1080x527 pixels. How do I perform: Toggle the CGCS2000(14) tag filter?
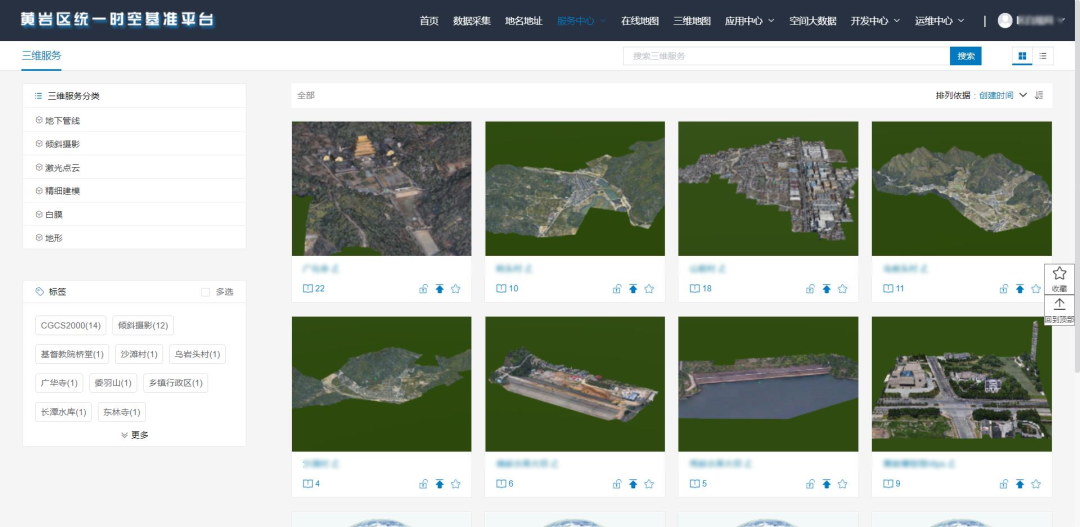pyautogui.click(x=70, y=325)
